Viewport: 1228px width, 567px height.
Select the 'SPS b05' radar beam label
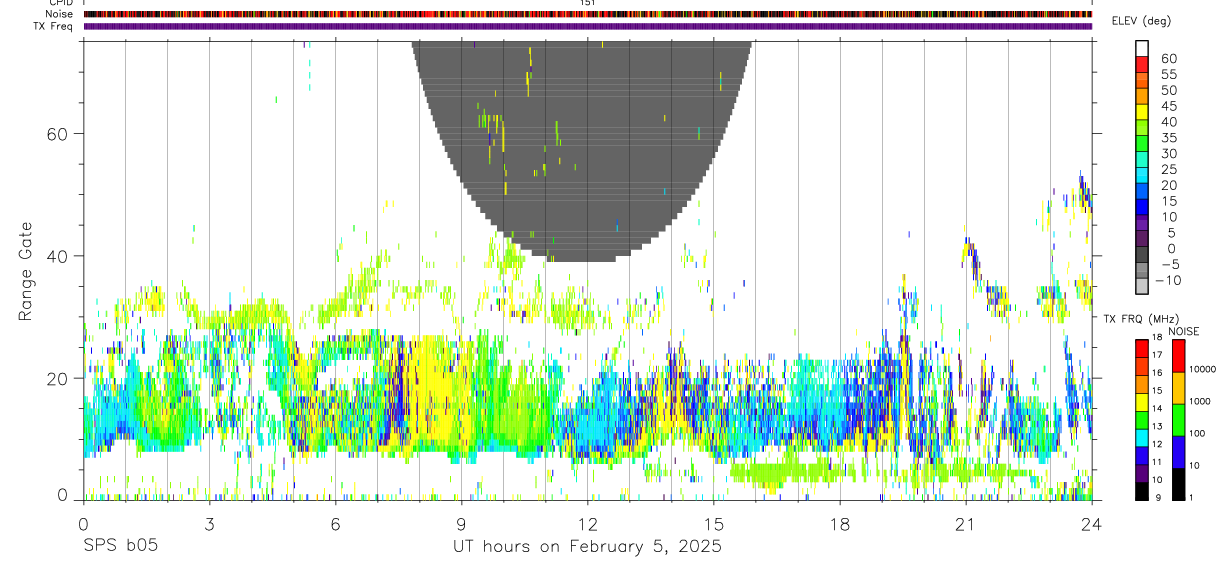(x=120, y=547)
